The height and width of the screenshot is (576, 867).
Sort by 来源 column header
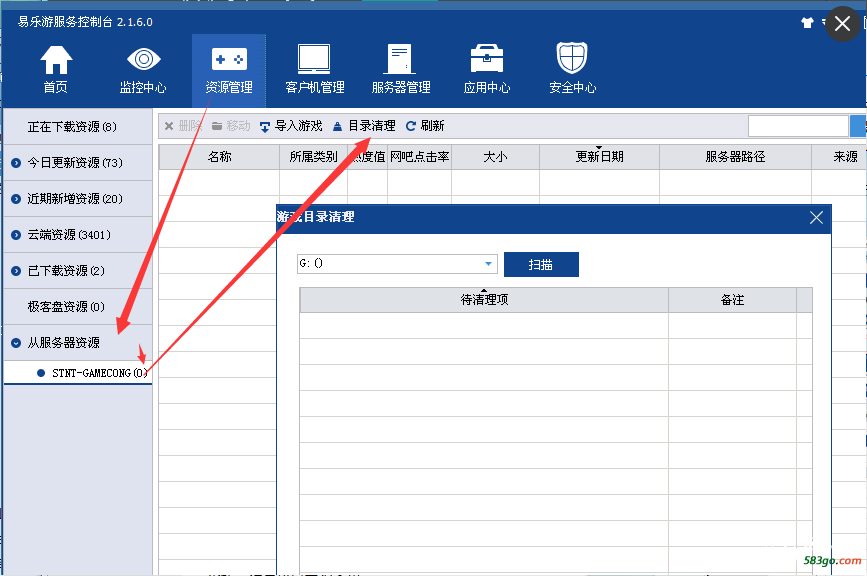[839, 157]
